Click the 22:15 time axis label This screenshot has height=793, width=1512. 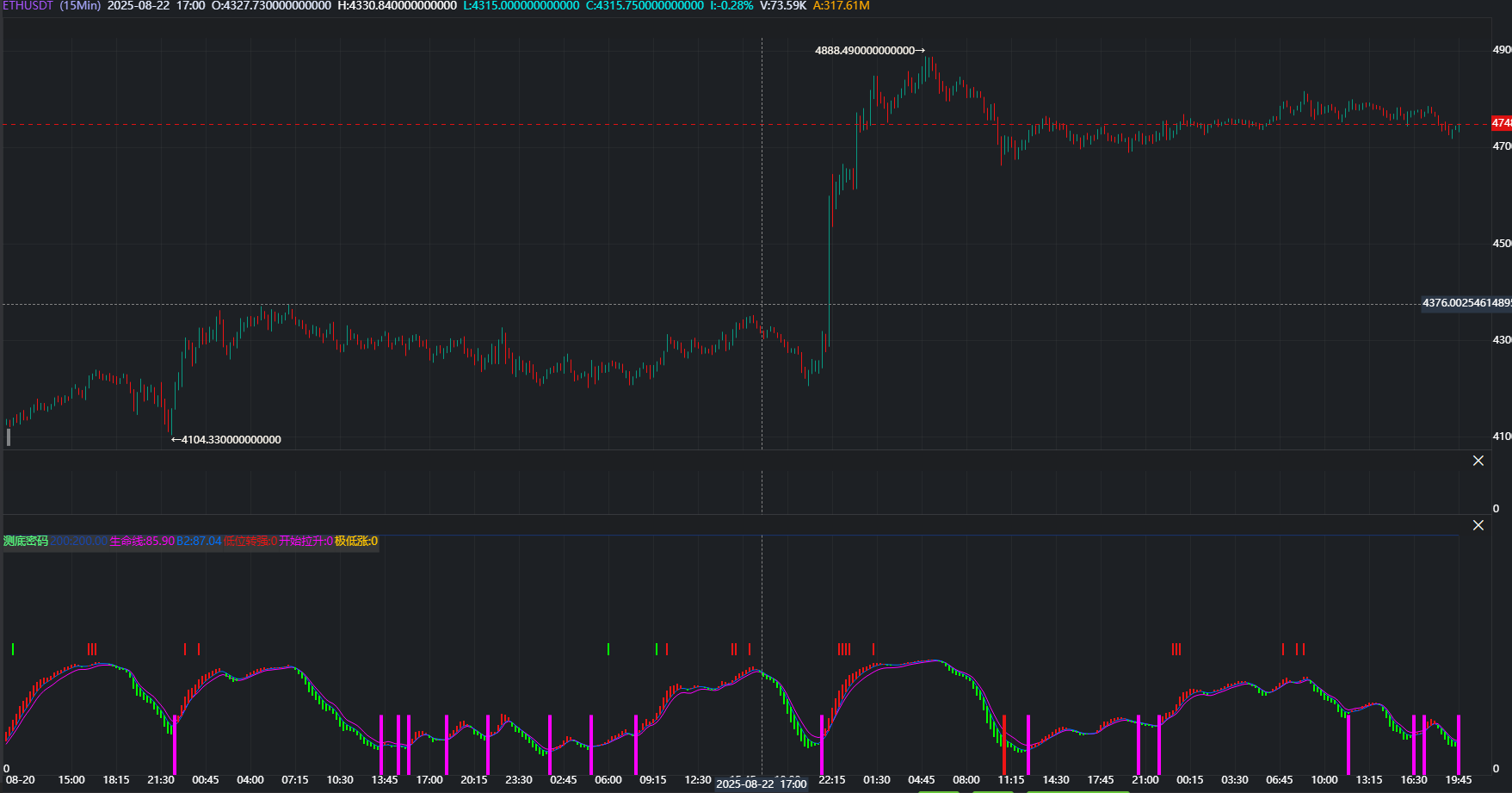(x=832, y=780)
